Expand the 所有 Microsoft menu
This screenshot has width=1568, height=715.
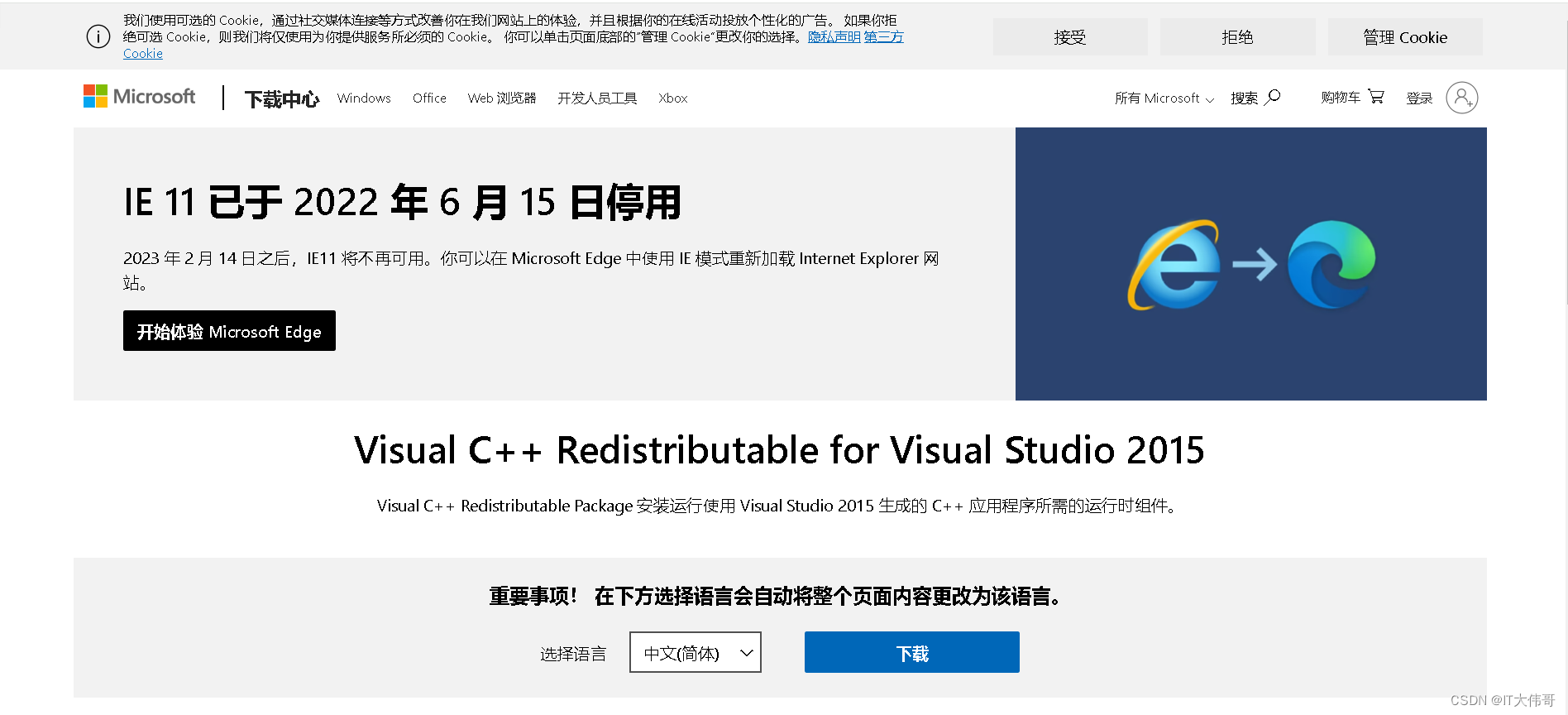pyautogui.click(x=1164, y=98)
